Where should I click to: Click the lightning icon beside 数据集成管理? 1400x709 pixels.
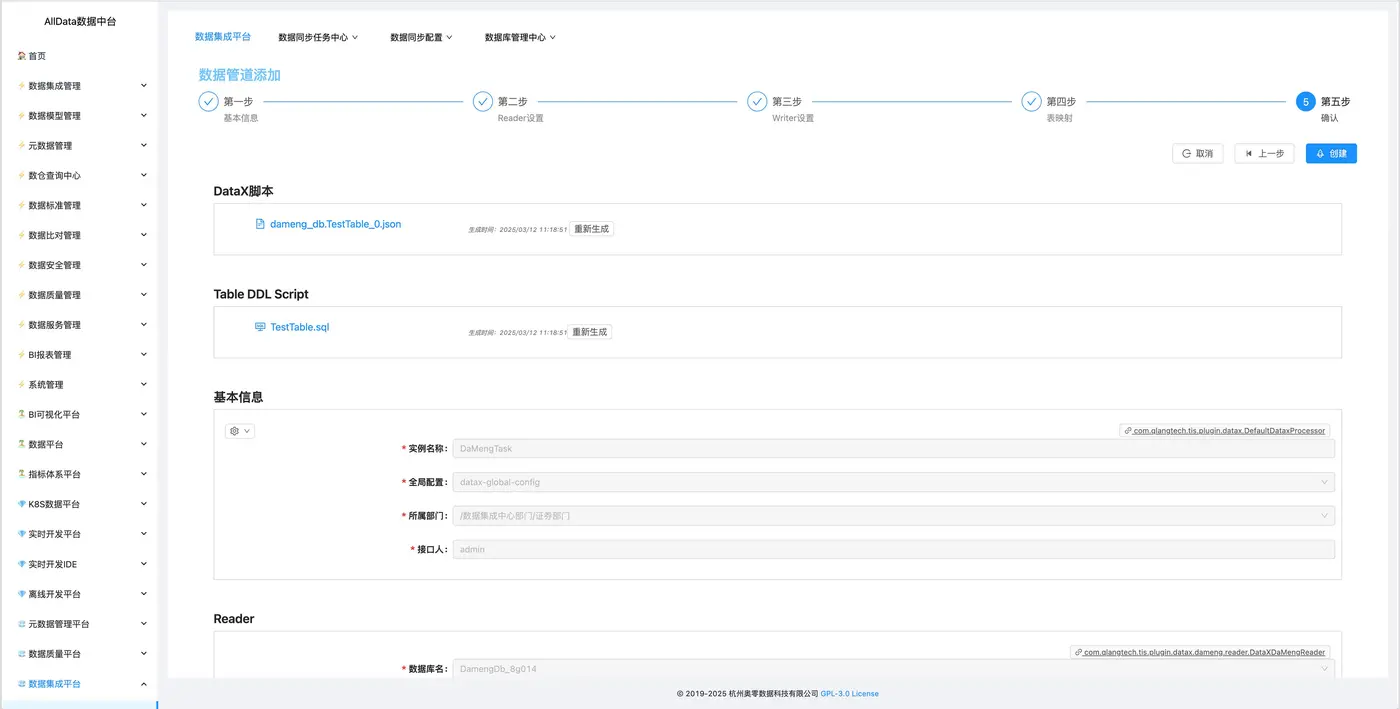tap(21, 86)
